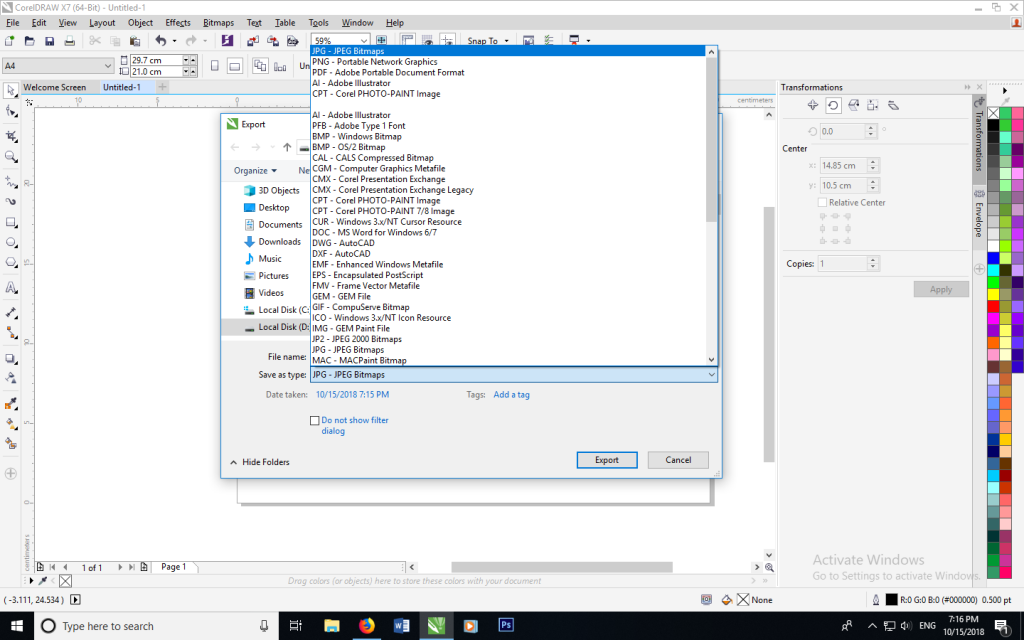Select the Ellipse tool
The image size is (1024, 640).
tap(10, 242)
